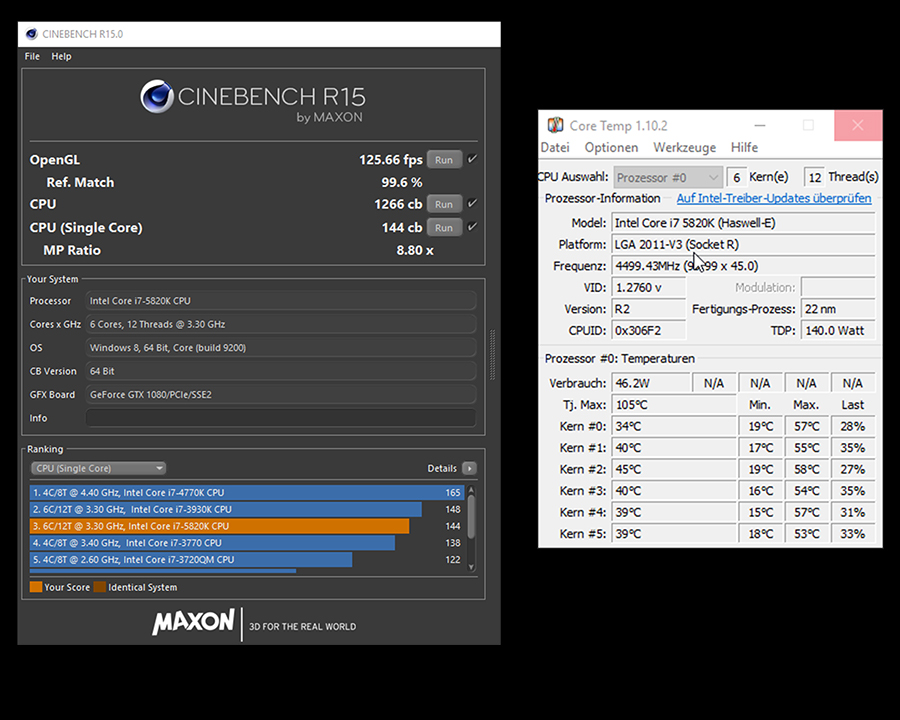Screen dimensions: 900x720
Task: Click the Tj. Max value 105°C
Action: tap(674, 405)
